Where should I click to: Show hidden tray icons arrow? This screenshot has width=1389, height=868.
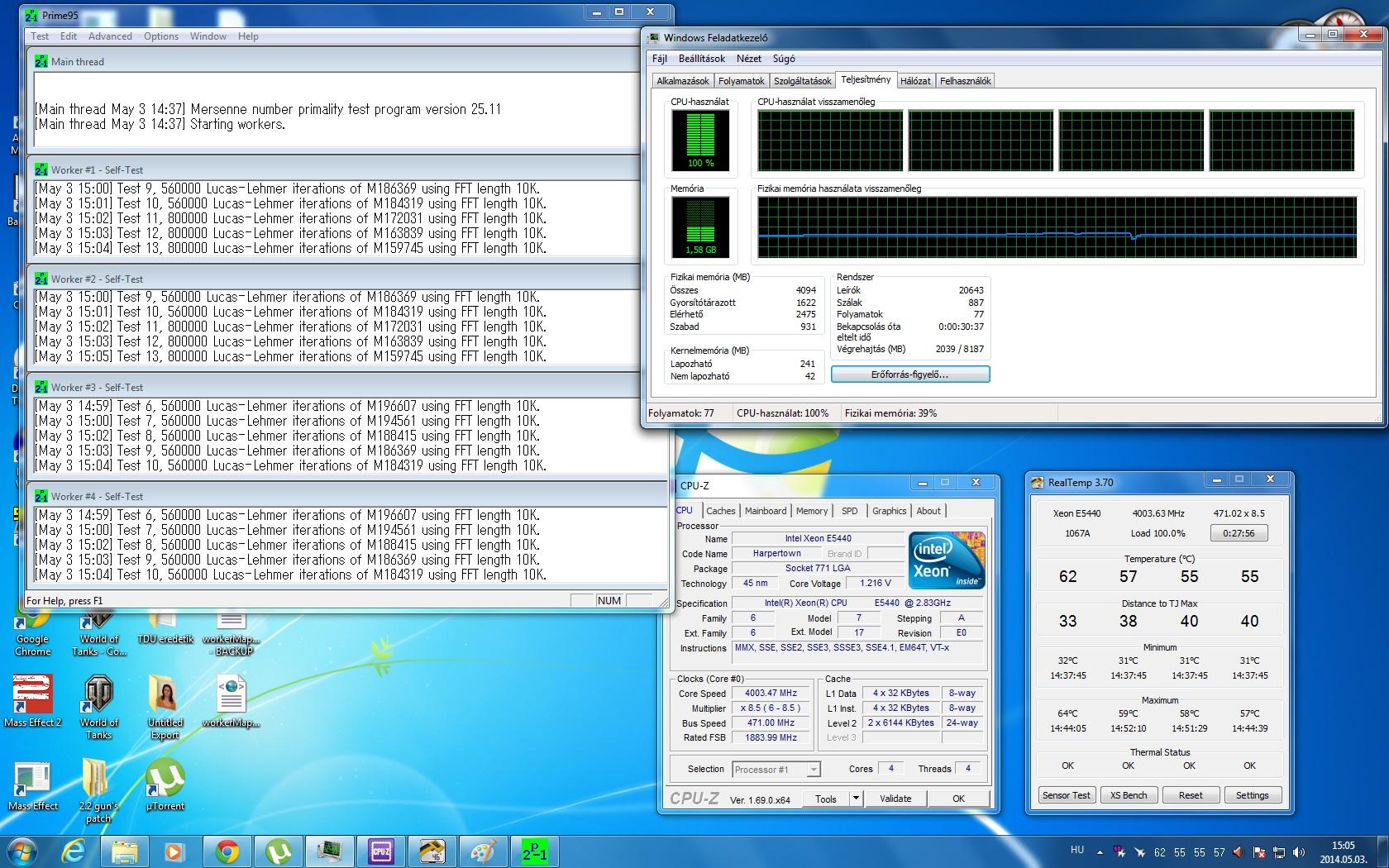tap(1100, 851)
